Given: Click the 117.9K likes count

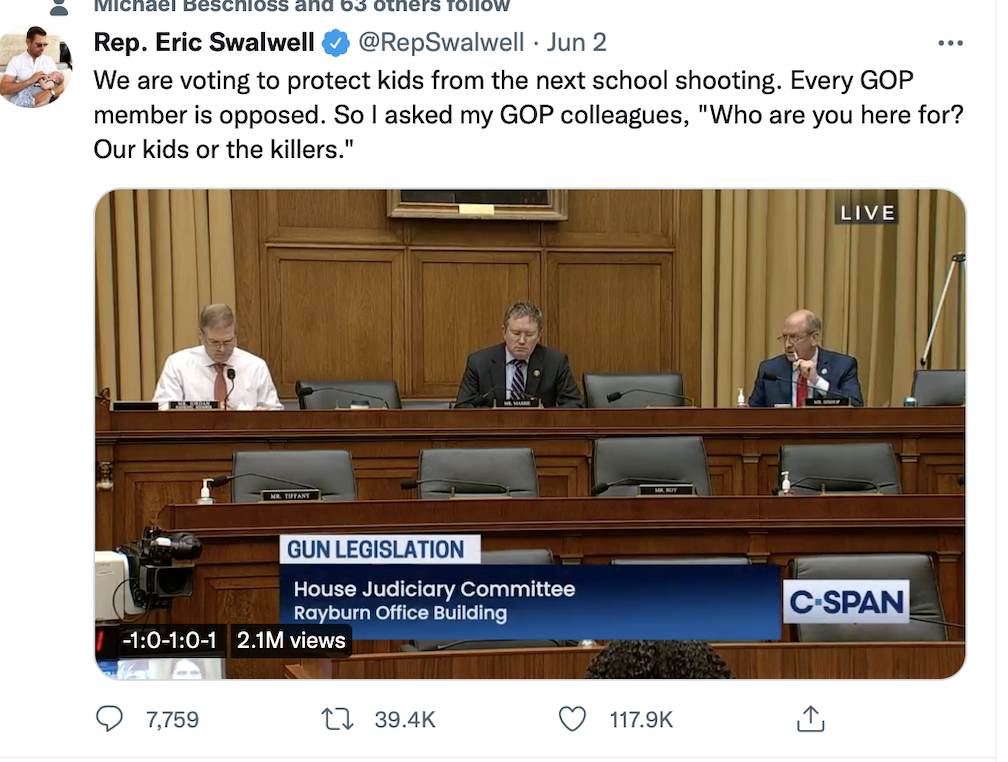Looking at the screenshot, I should click(x=641, y=719).
